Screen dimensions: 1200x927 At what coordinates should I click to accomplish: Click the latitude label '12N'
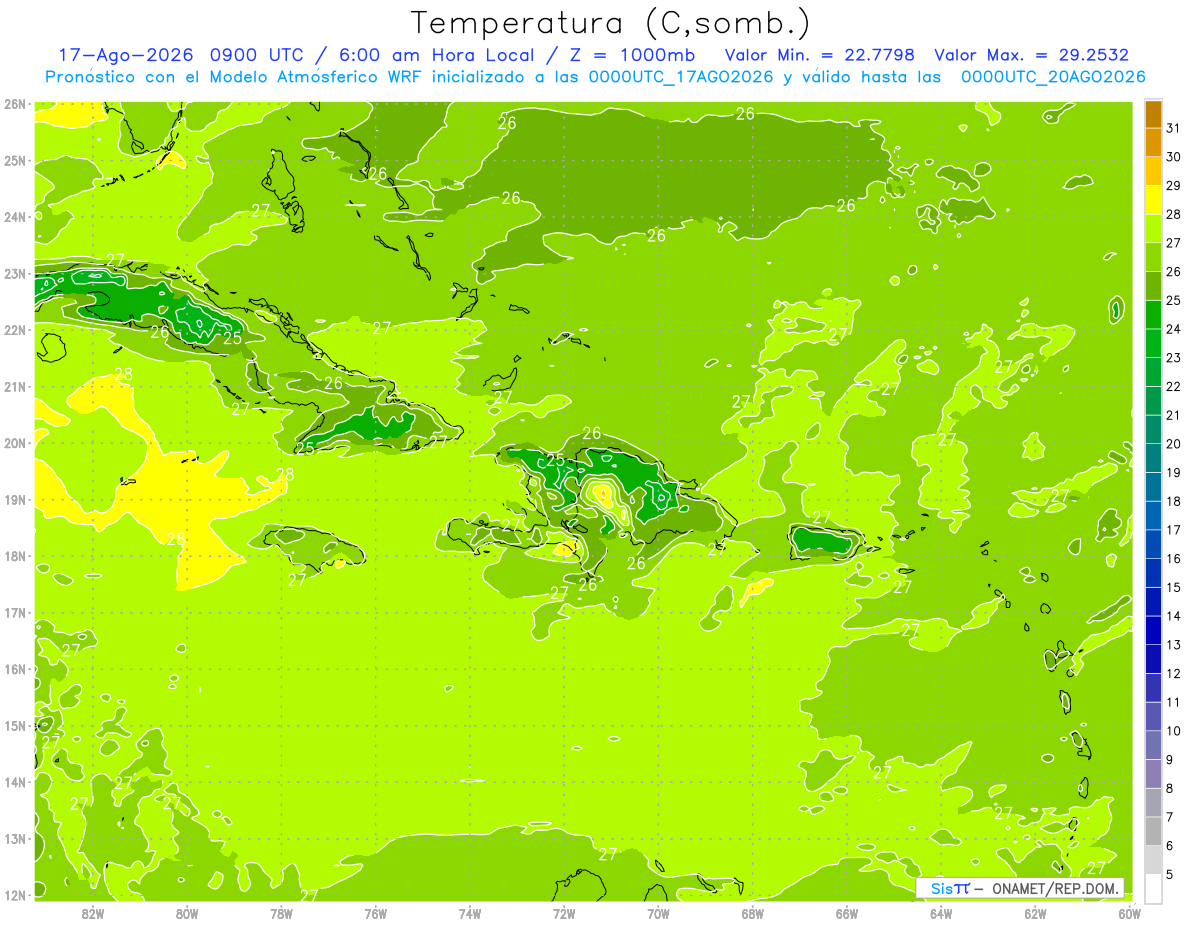pos(14,895)
